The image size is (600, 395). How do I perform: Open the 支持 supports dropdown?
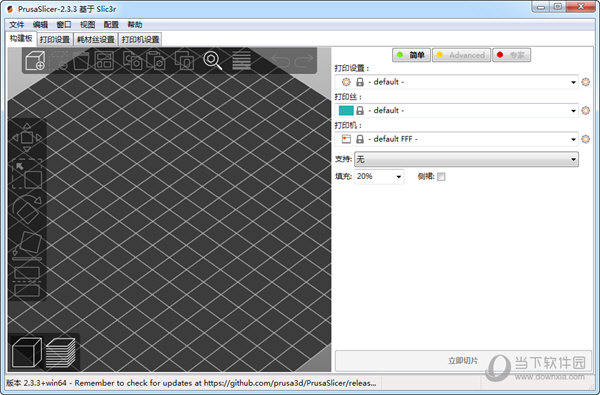point(466,159)
